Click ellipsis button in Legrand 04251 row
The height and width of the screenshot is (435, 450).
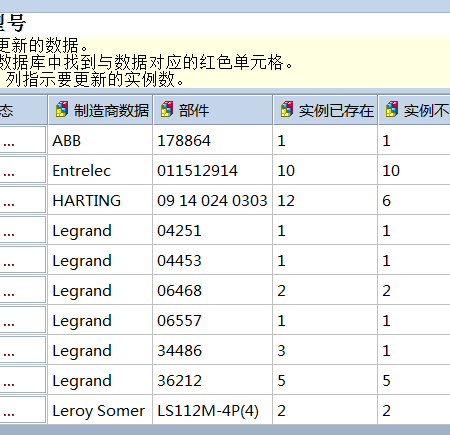[x=22, y=230]
